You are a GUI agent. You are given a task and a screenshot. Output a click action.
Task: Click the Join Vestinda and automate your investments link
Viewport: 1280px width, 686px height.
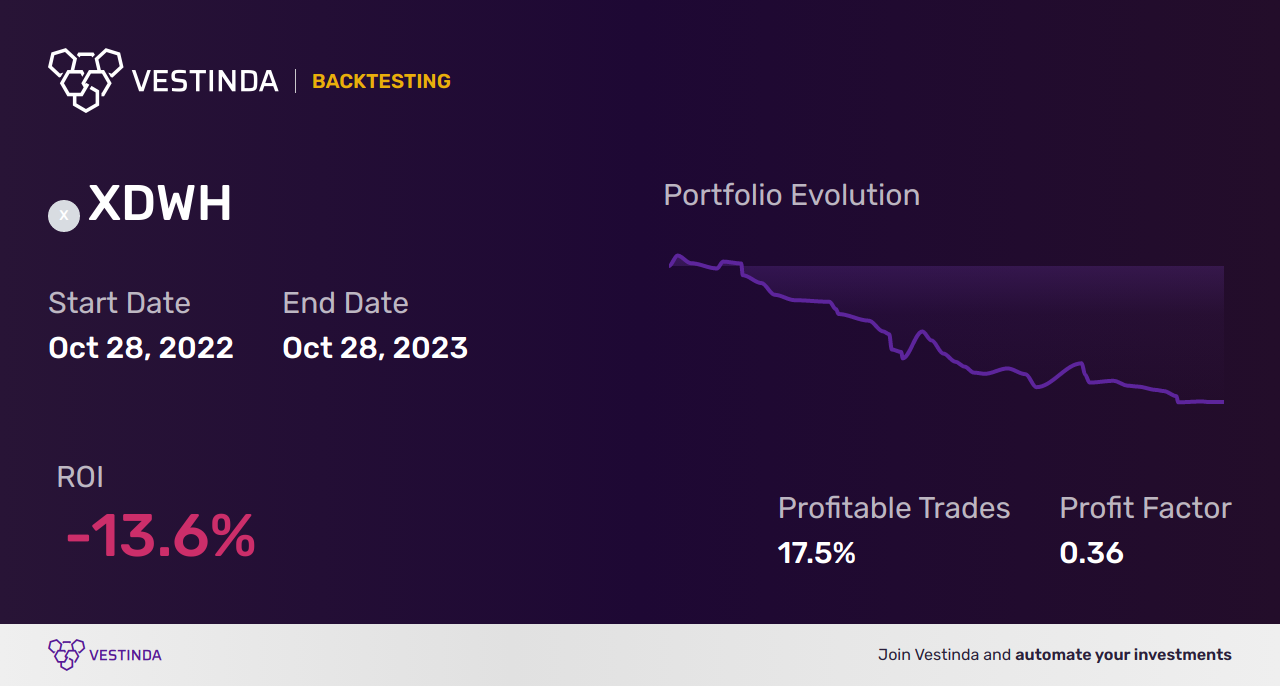1055,655
